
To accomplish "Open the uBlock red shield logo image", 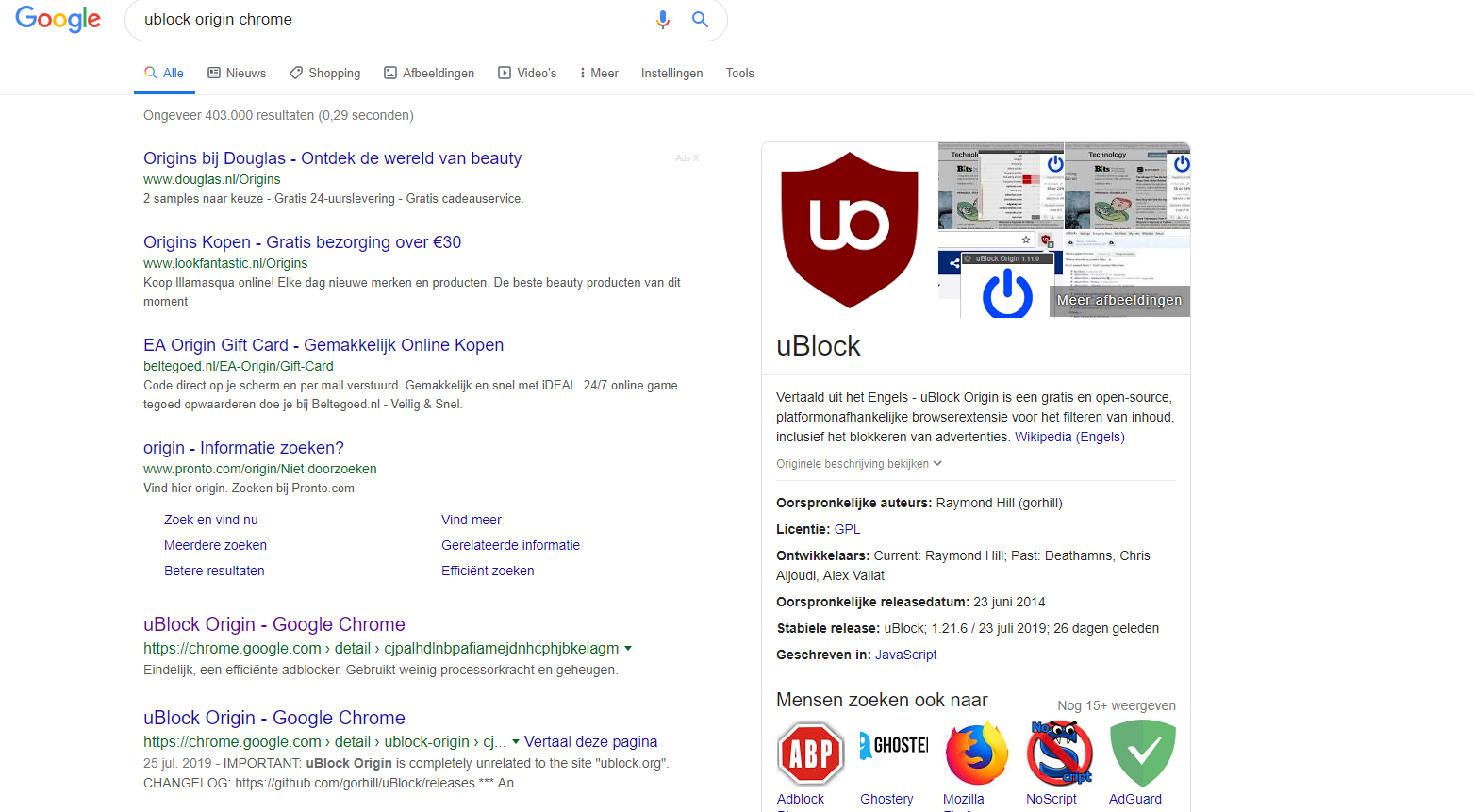I will coord(850,230).
